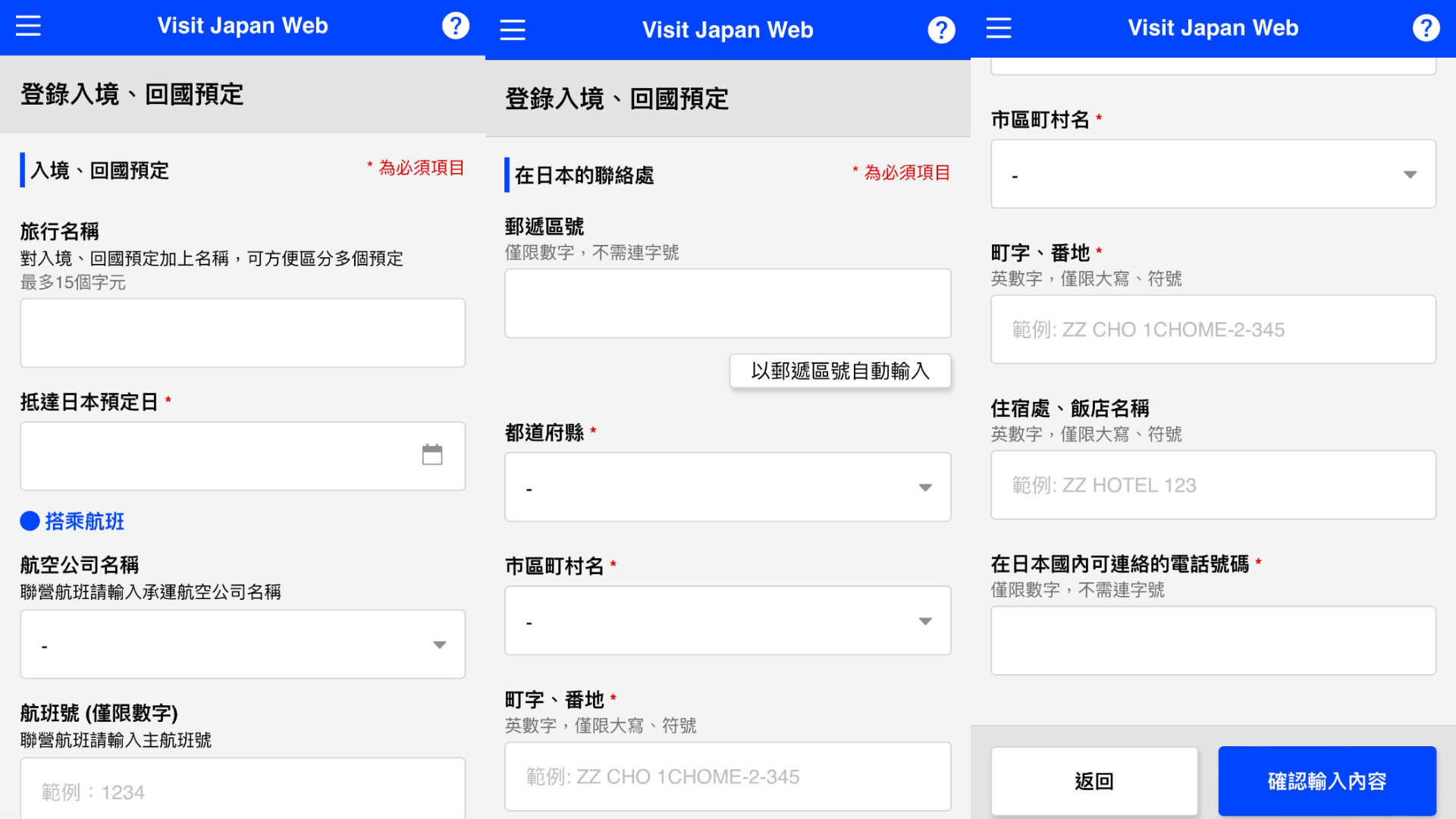Screen dimensions: 1456x819
Task: Expand the 都道府縣 dropdown
Action: click(x=728, y=487)
